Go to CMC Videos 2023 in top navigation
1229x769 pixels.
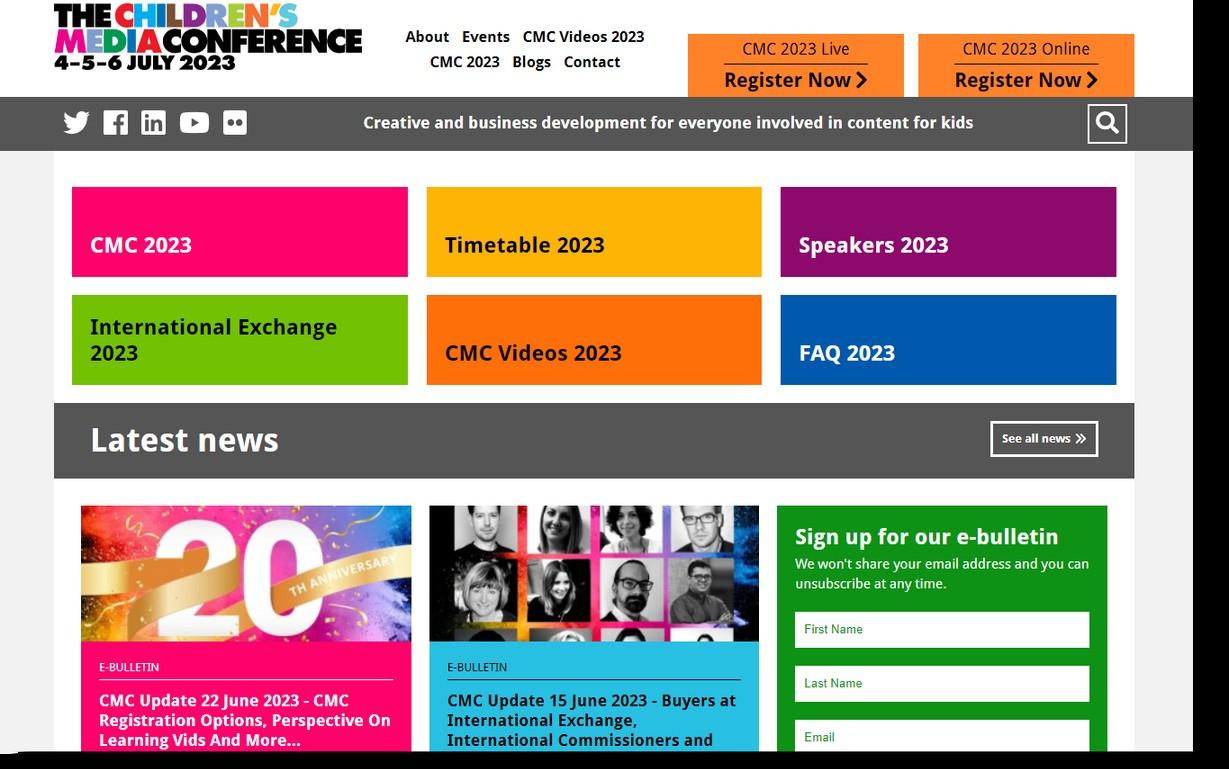click(583, 37)
